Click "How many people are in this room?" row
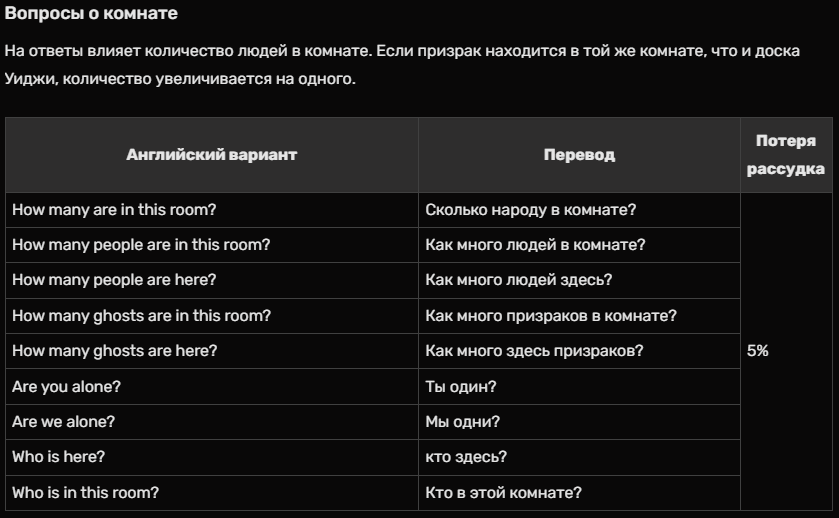 click(x=141, y=245)
